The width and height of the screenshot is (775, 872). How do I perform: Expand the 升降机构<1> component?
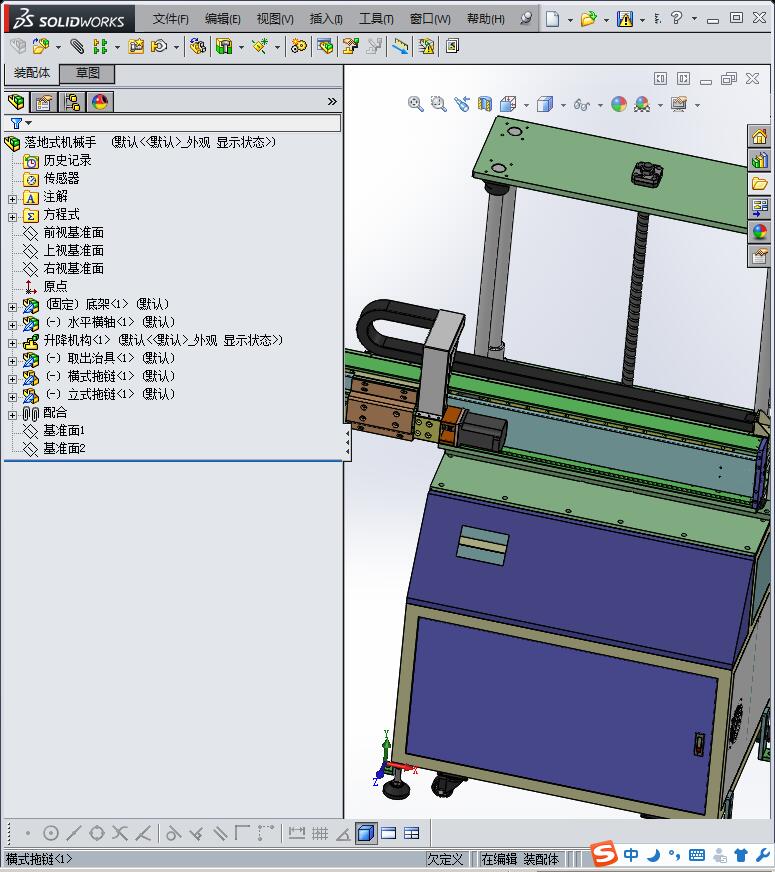point(13,343)
